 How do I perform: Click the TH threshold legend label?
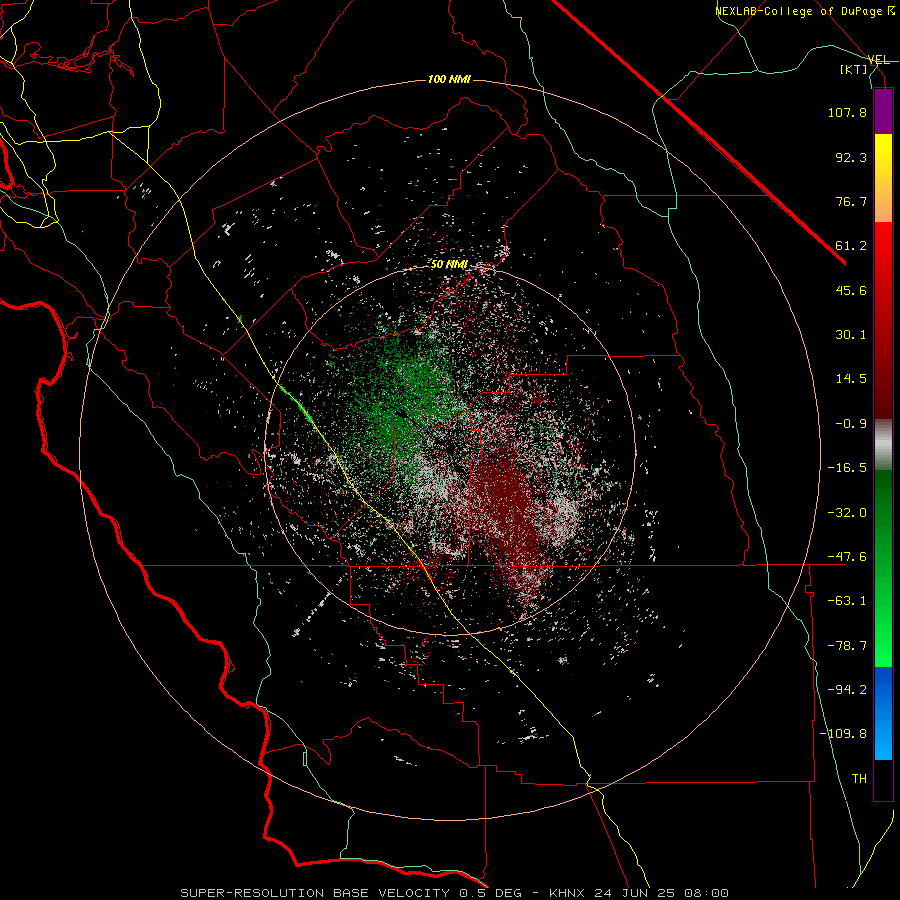coord(859,779)
